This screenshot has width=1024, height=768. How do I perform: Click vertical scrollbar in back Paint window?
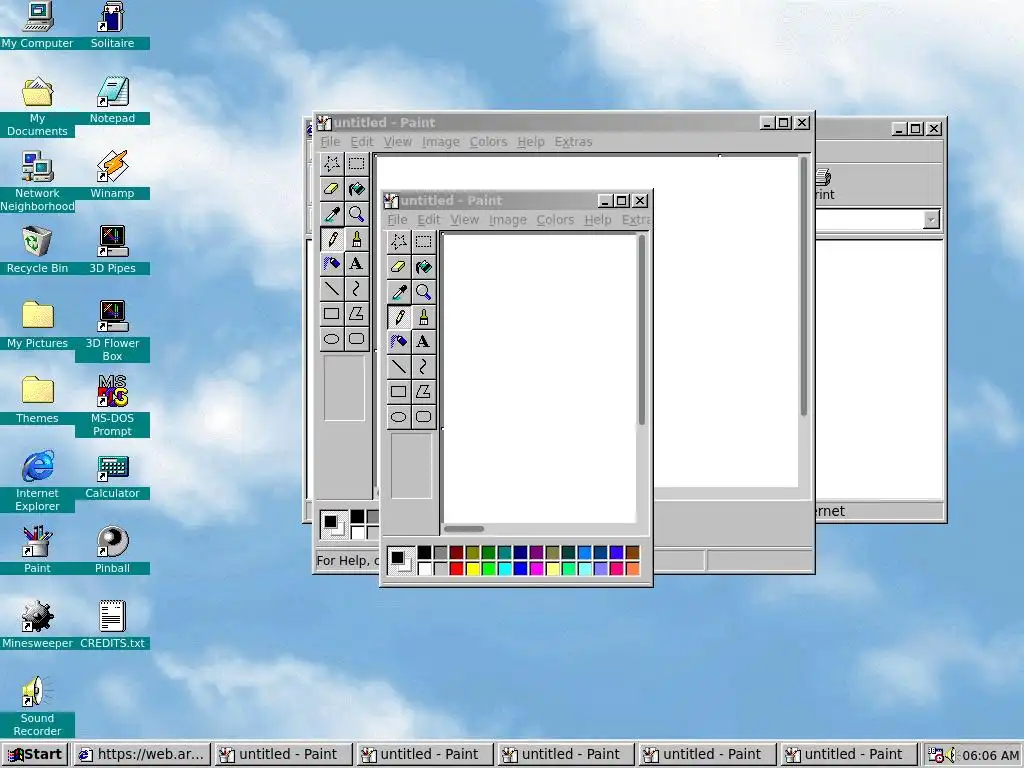click(804, 287)
